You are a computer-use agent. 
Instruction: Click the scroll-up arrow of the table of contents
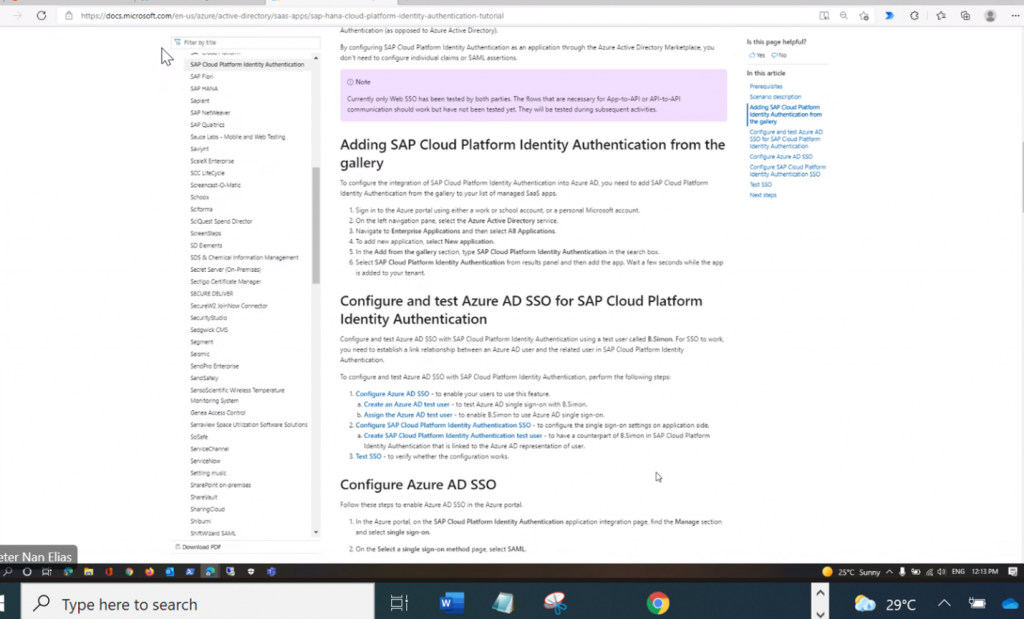click(316, 58)
